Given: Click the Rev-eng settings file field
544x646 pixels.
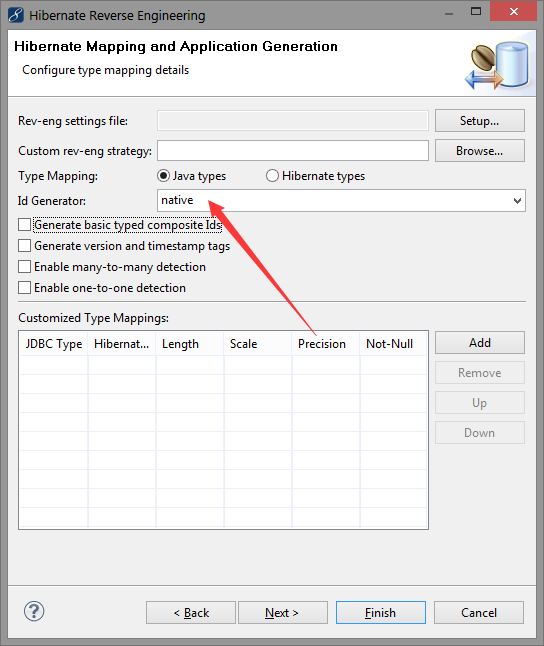Looking at the screenshot, I should tap(293, 121).
